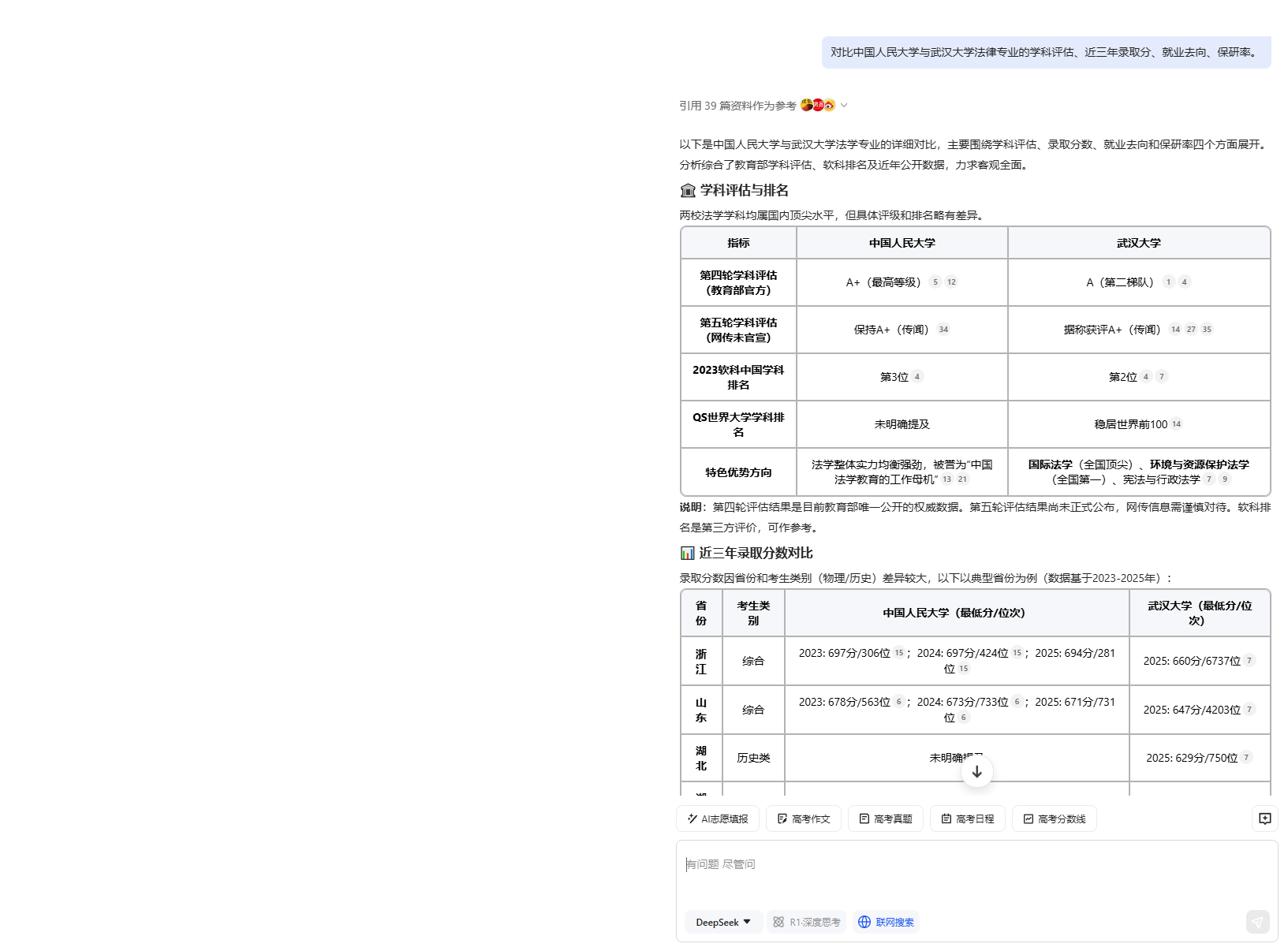Click the 浙江 province cell
1288x951 pixels.
(x=701, y=662)
